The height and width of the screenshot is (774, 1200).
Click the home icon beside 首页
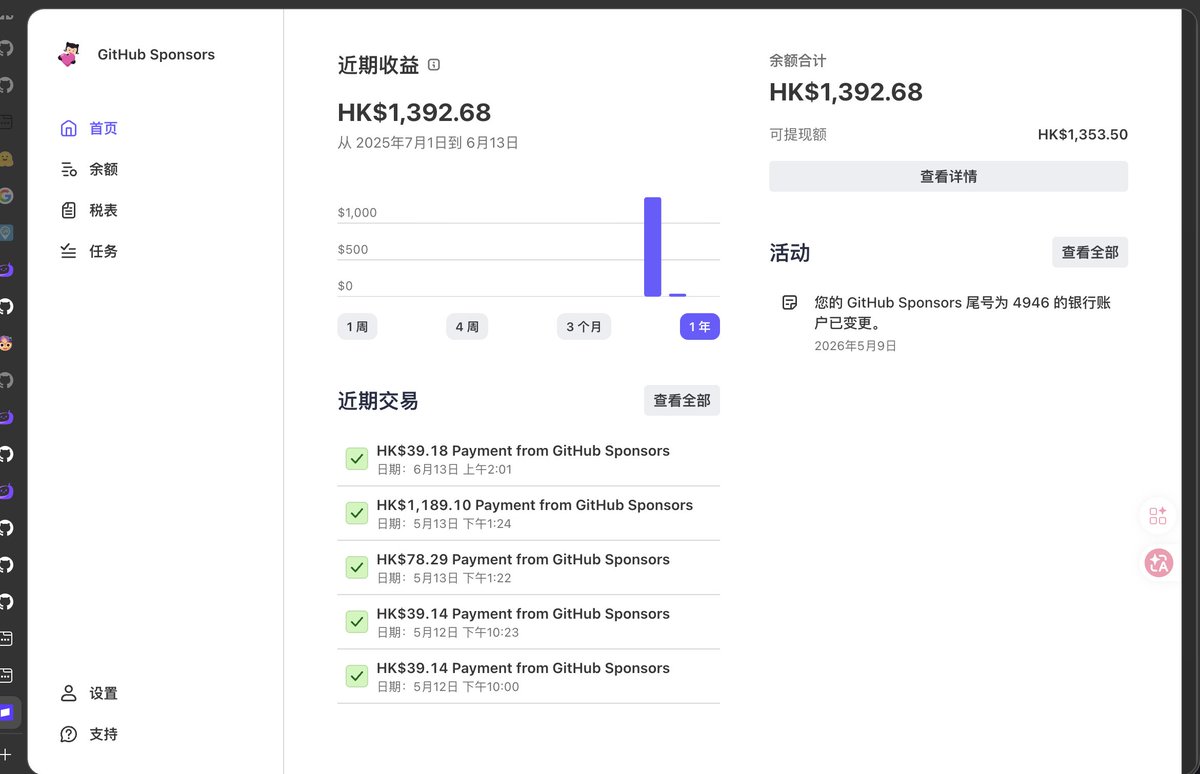(x=68, y=128)
